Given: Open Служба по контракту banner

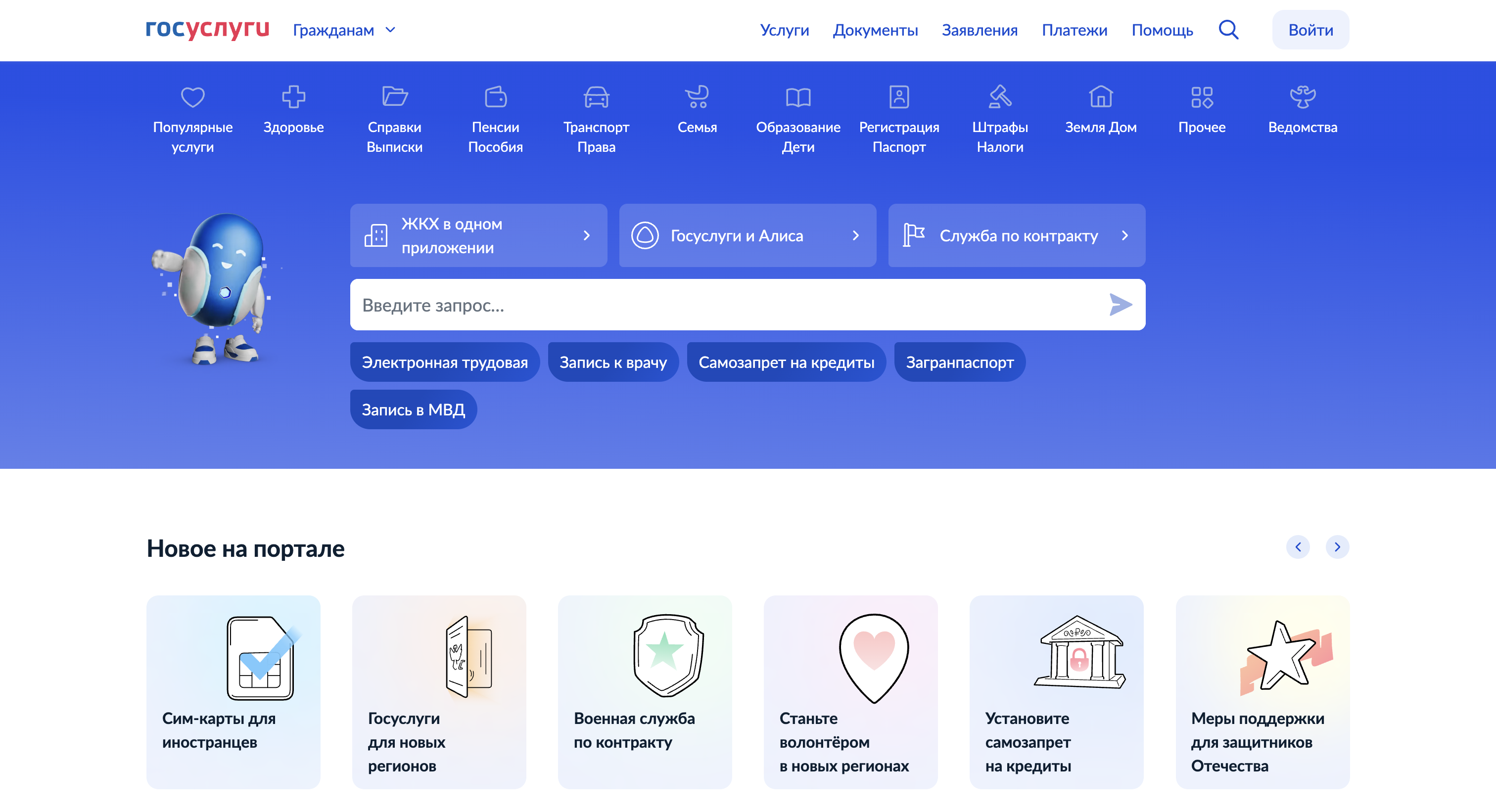Looking at the screenshot, I should [x=1017, y=235].
